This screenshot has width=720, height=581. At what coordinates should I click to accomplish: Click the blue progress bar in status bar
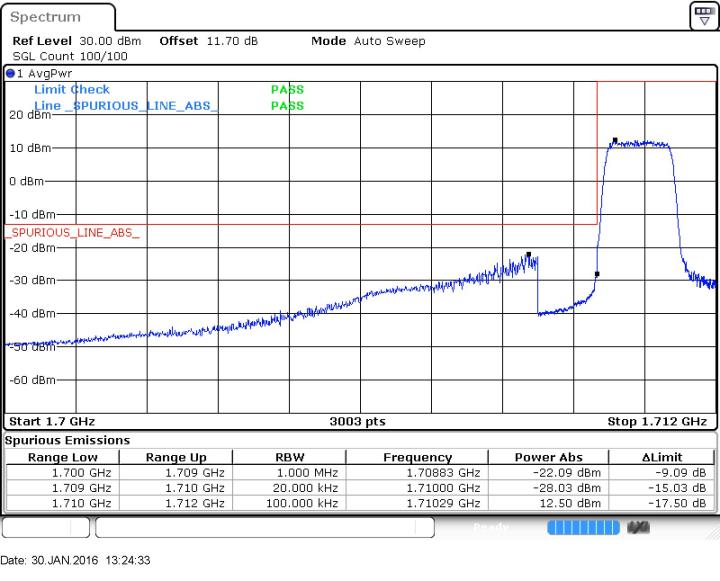[x=583, y=527]
